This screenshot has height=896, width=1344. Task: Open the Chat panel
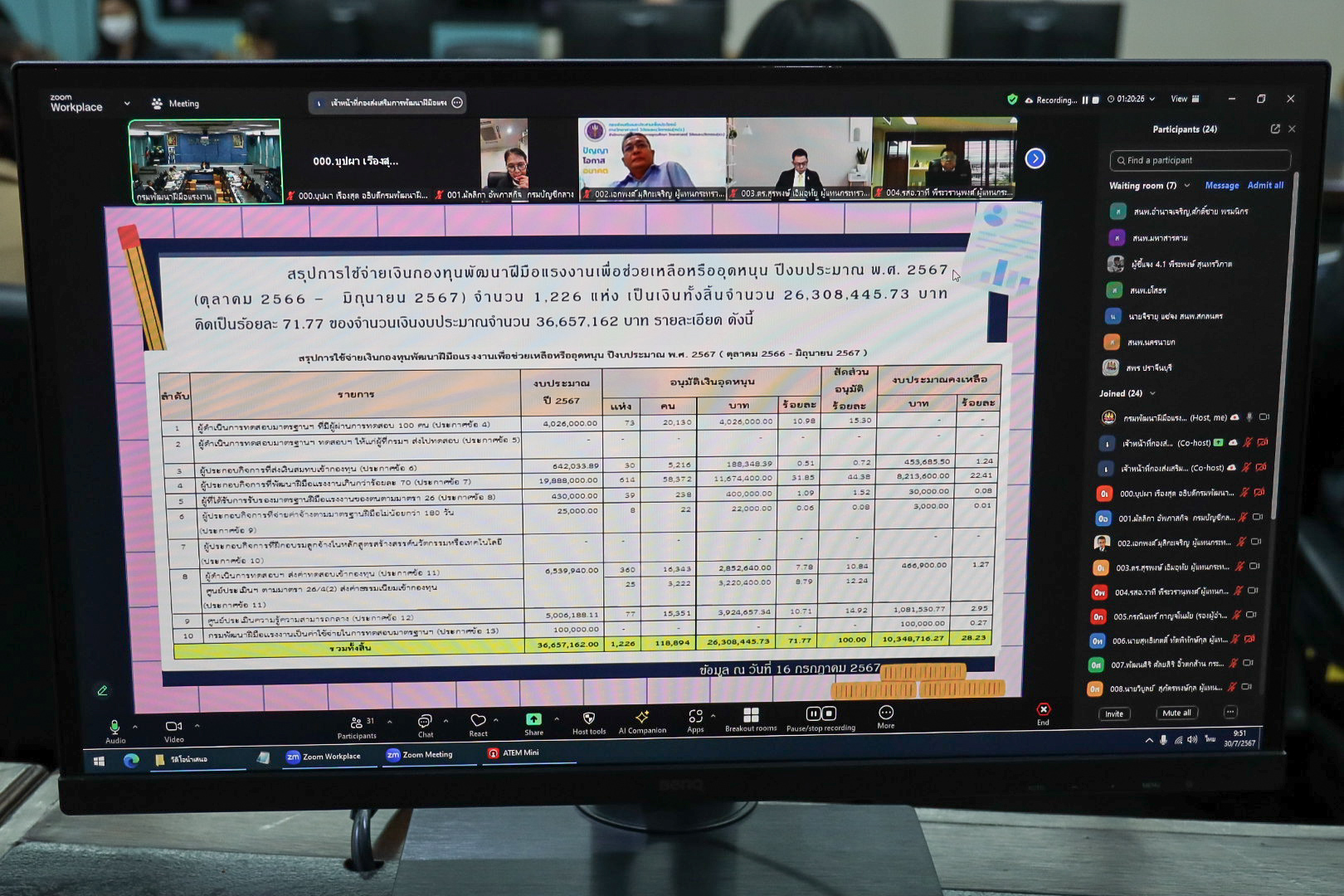[x=425, y=722]
